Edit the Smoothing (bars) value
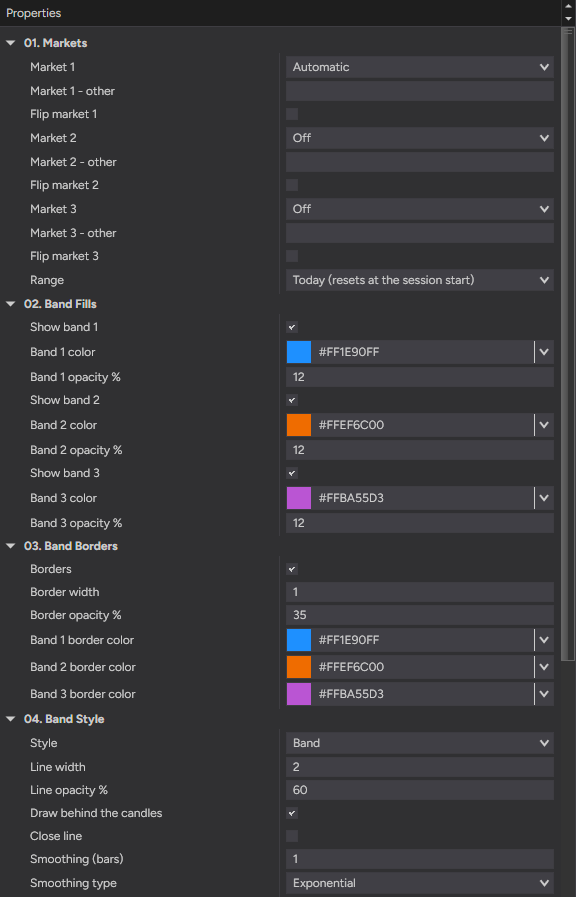The width and height of the screenshot is (576, 897). [419, 859]
